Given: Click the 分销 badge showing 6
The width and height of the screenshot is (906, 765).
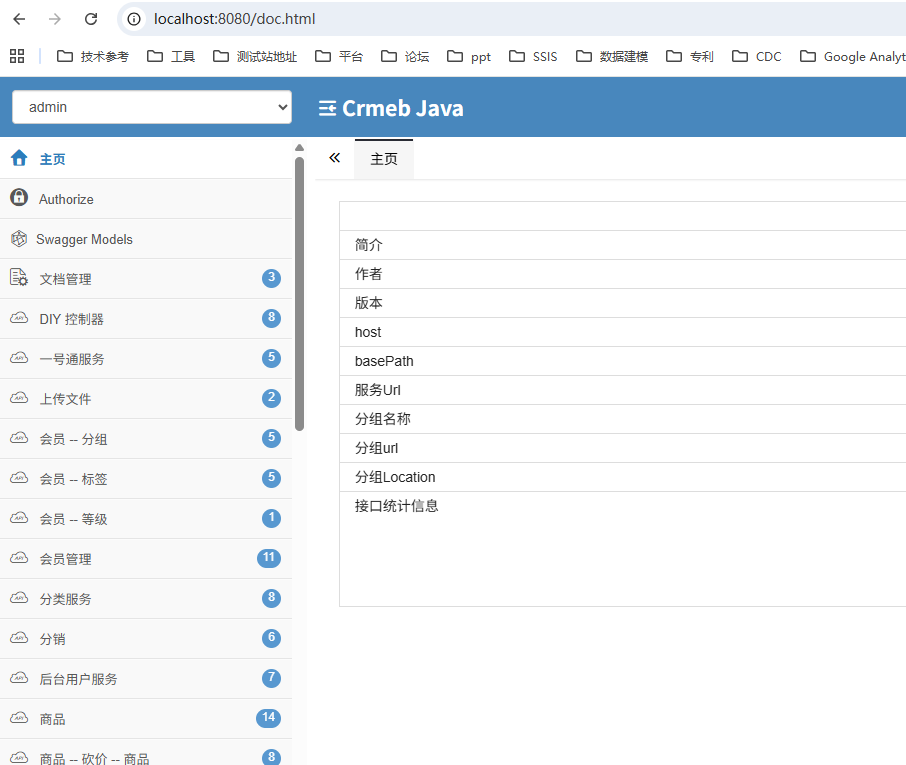Looking at the screenshot, I should 271,638.
